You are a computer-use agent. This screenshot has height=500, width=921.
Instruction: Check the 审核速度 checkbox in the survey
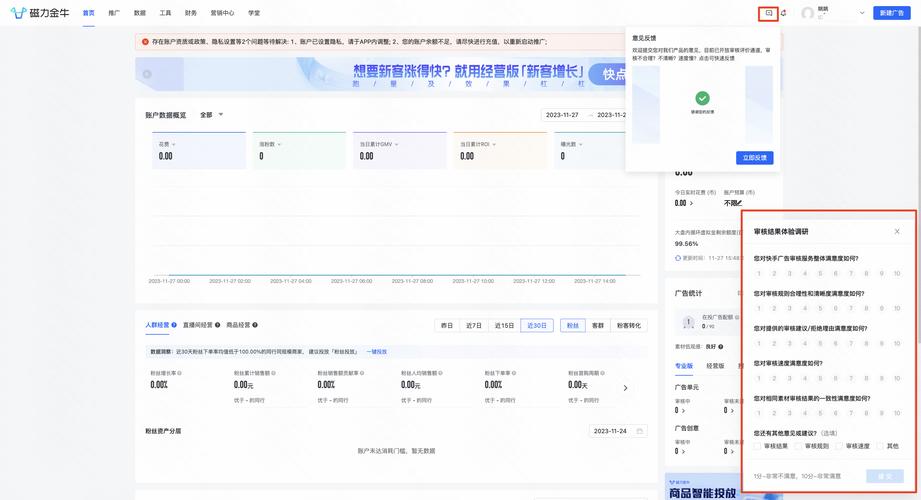pos(839,447)
